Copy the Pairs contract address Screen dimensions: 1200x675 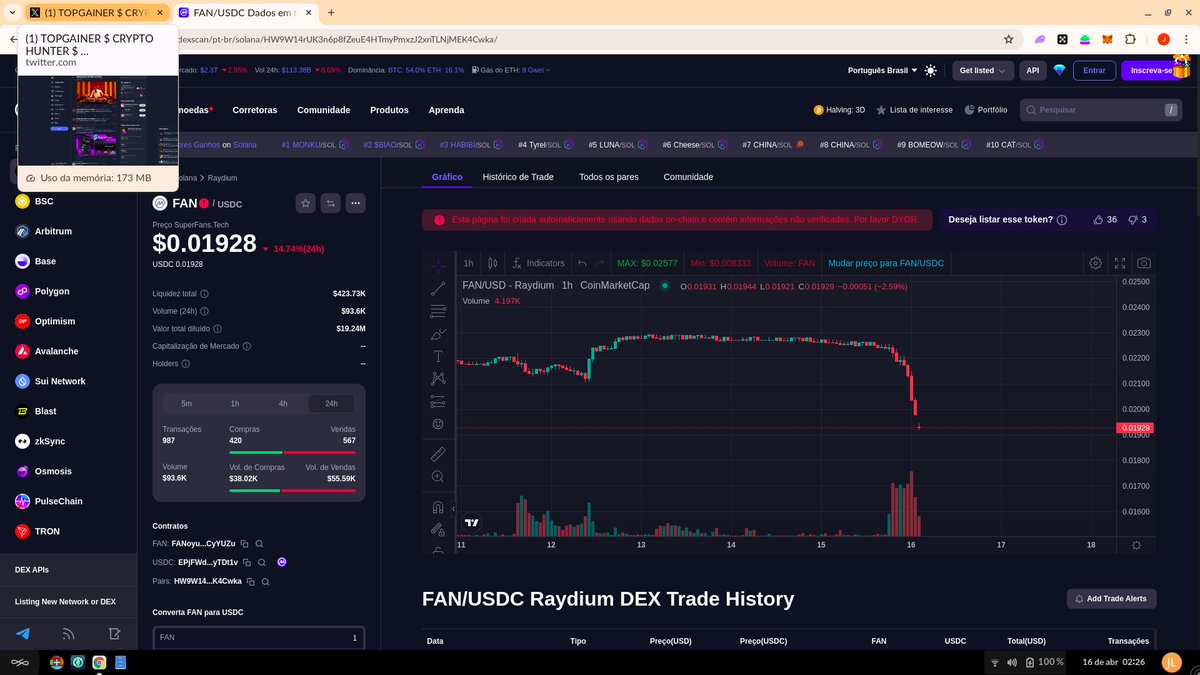[x=250, y=581]
